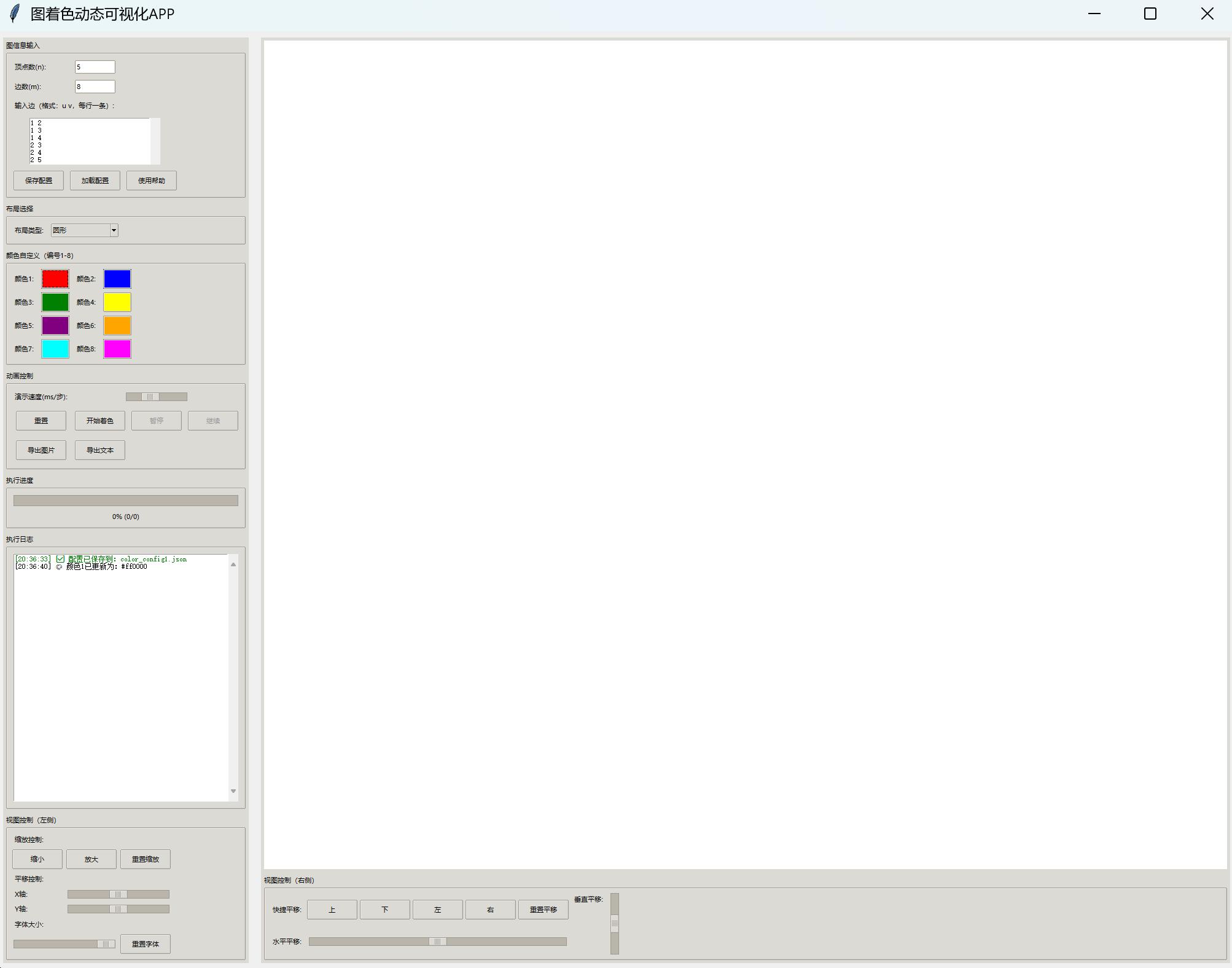Open the yellow 颜色4 color picker

coord(117,302)
